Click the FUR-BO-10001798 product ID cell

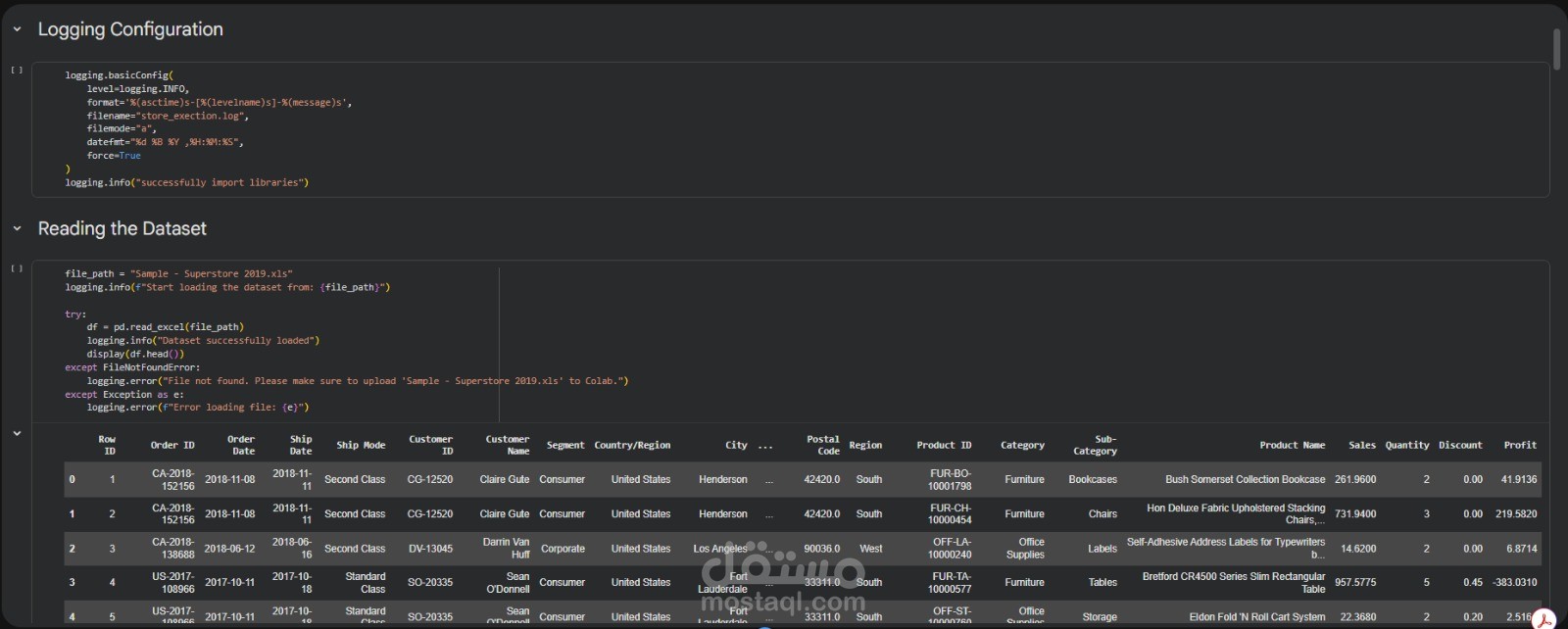pyautogui.click(x=950, y=479)
